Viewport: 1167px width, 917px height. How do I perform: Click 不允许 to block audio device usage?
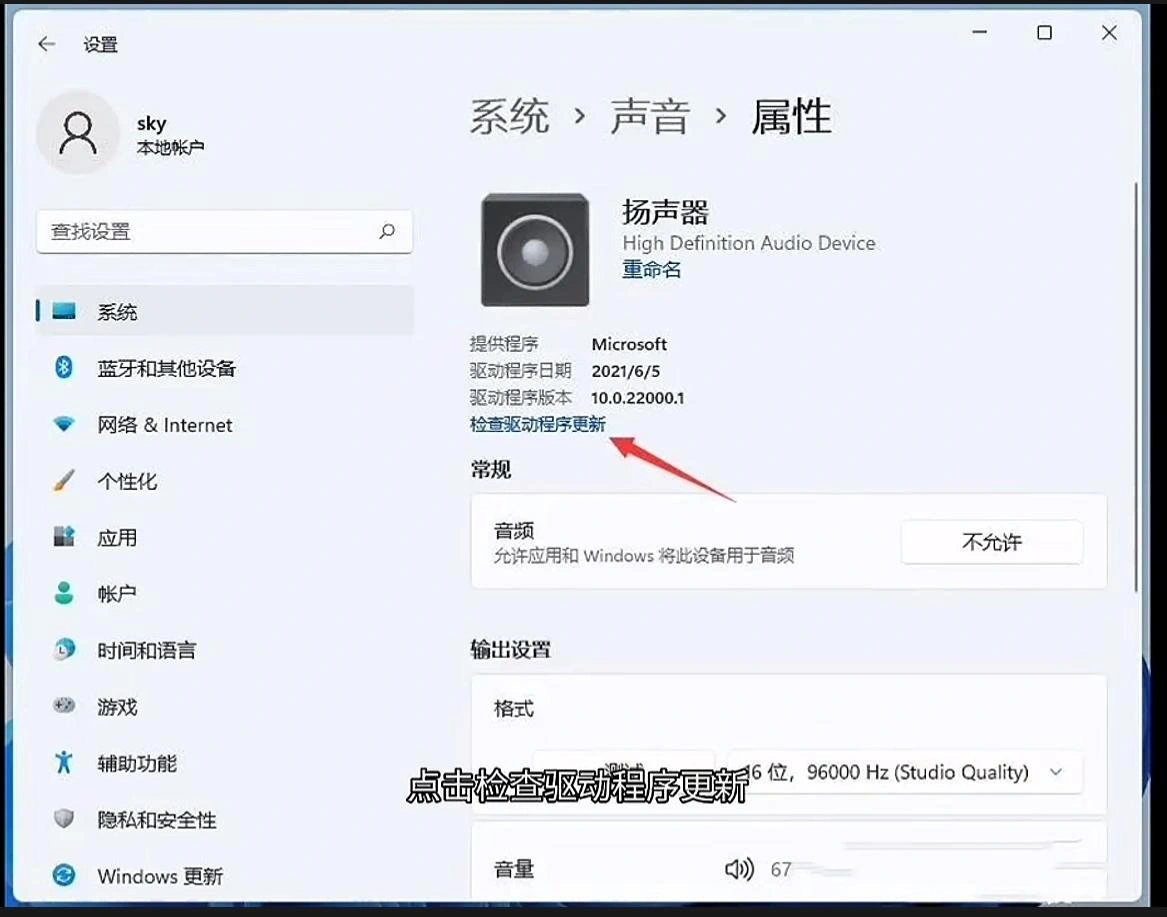(991, 542)
